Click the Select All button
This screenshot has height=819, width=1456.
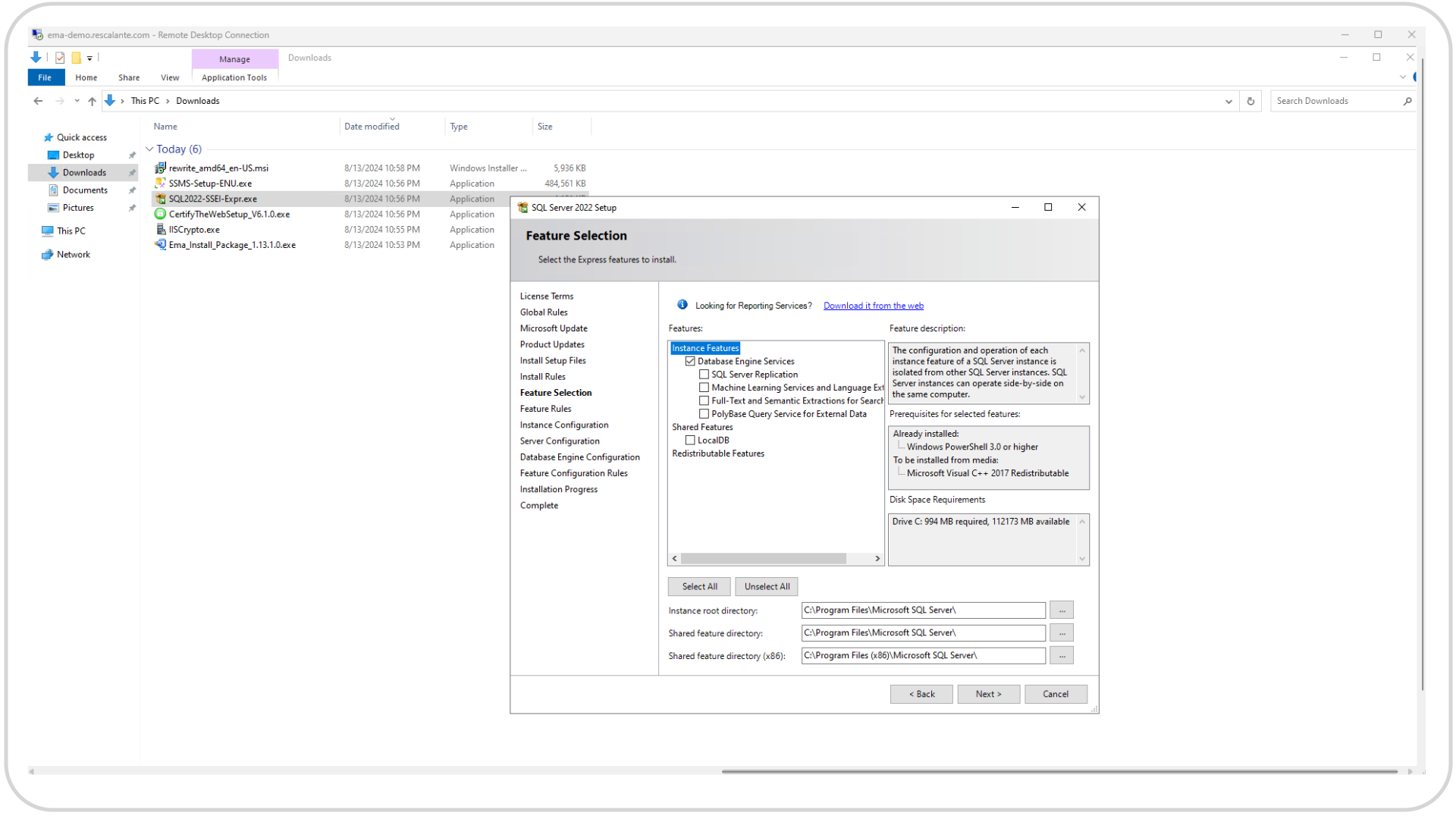[x=699, y=586]
